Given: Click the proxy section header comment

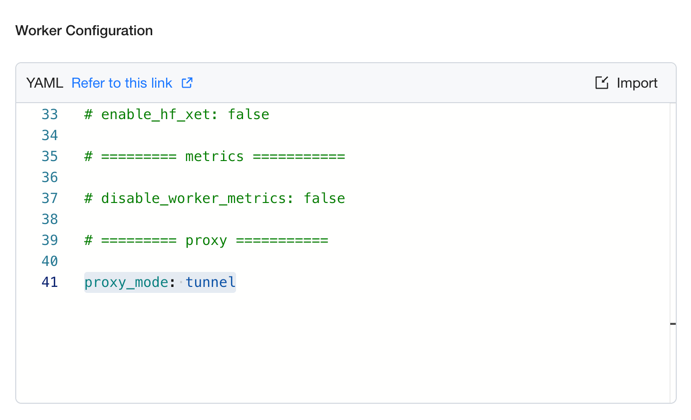Looking at the screenshot, I should (206, 240).
